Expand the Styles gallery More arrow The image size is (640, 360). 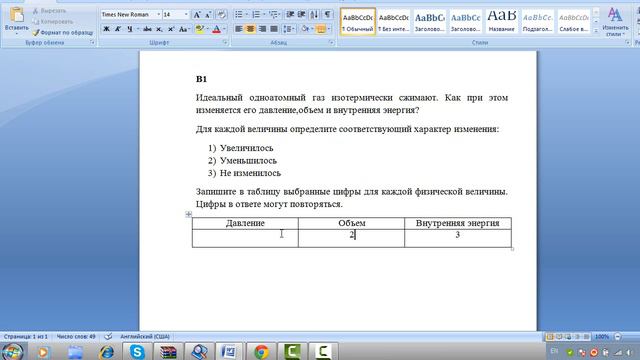(596, 31)
